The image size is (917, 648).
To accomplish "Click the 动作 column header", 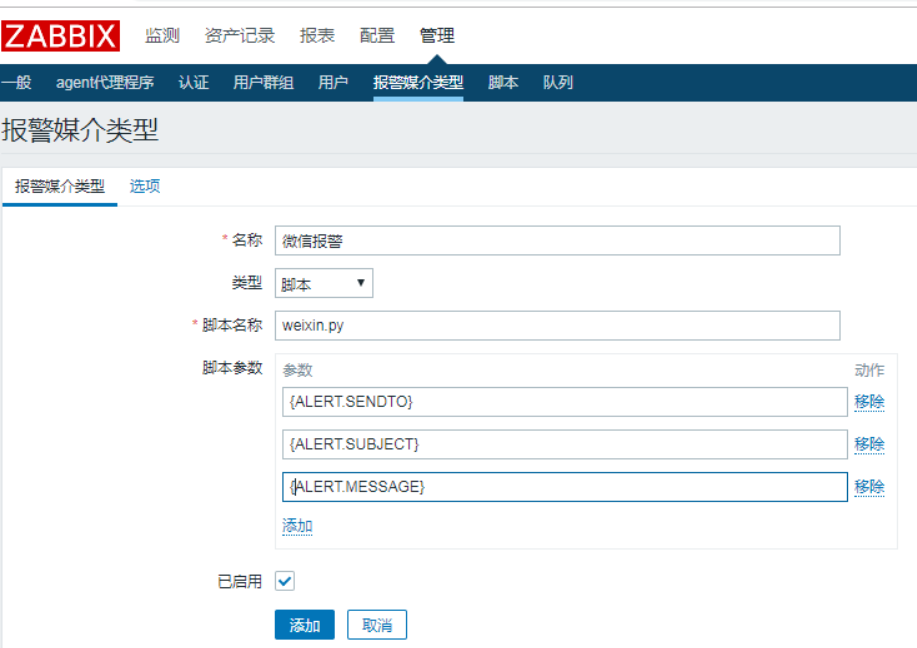I will click(x=869, y=370).
